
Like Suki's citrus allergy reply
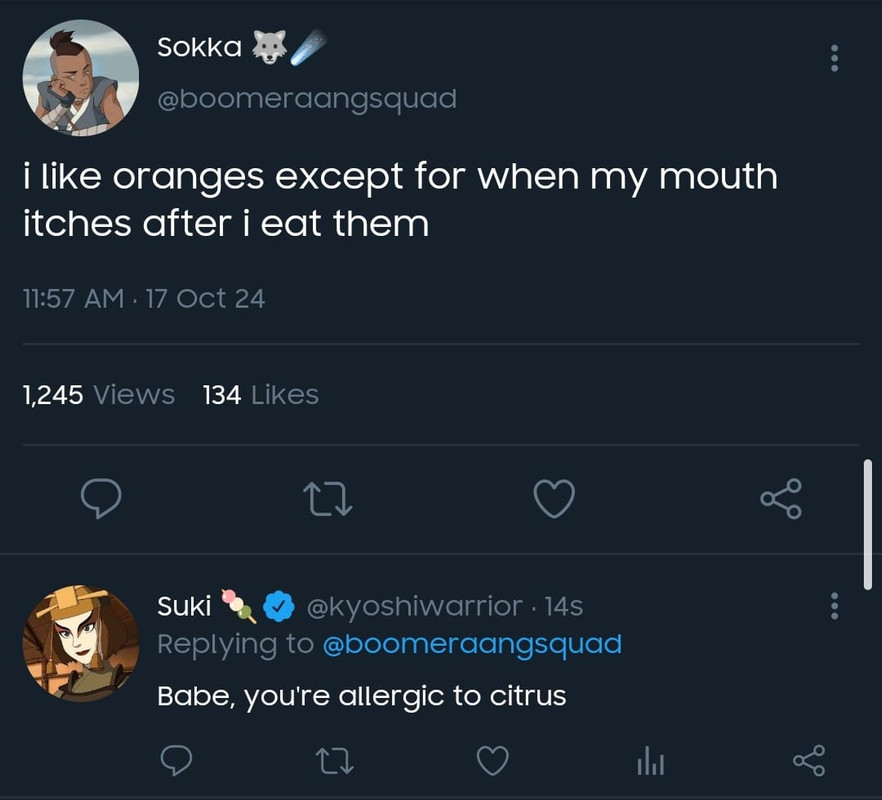tap(492, 762)
